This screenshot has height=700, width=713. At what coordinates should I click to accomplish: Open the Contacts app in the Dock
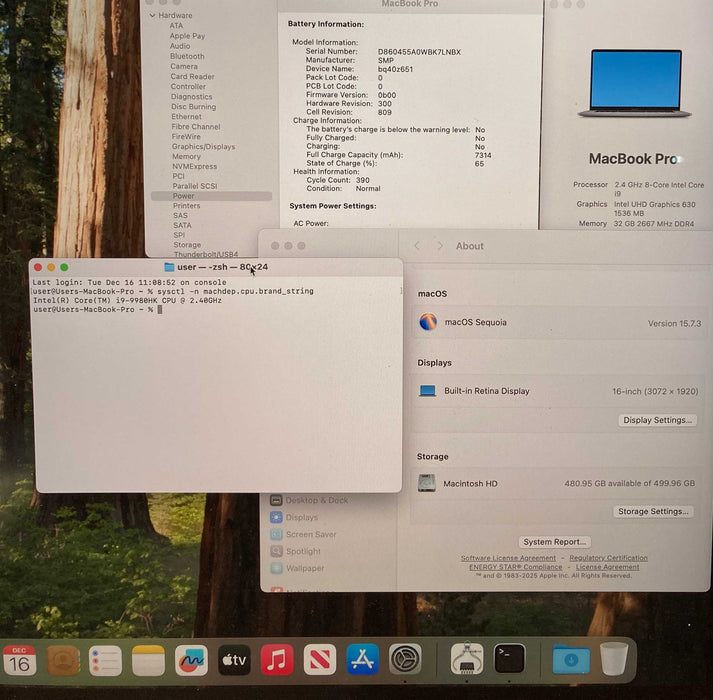tap(63, 660)
